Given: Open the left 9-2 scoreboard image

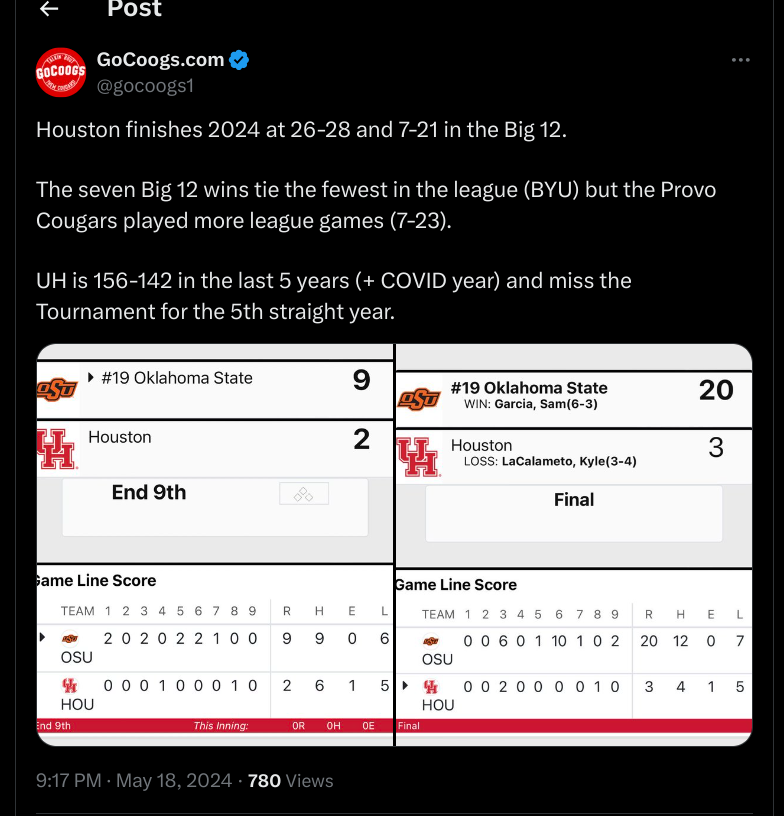Looking at the screenshot, I should click(x=215, y=545).
